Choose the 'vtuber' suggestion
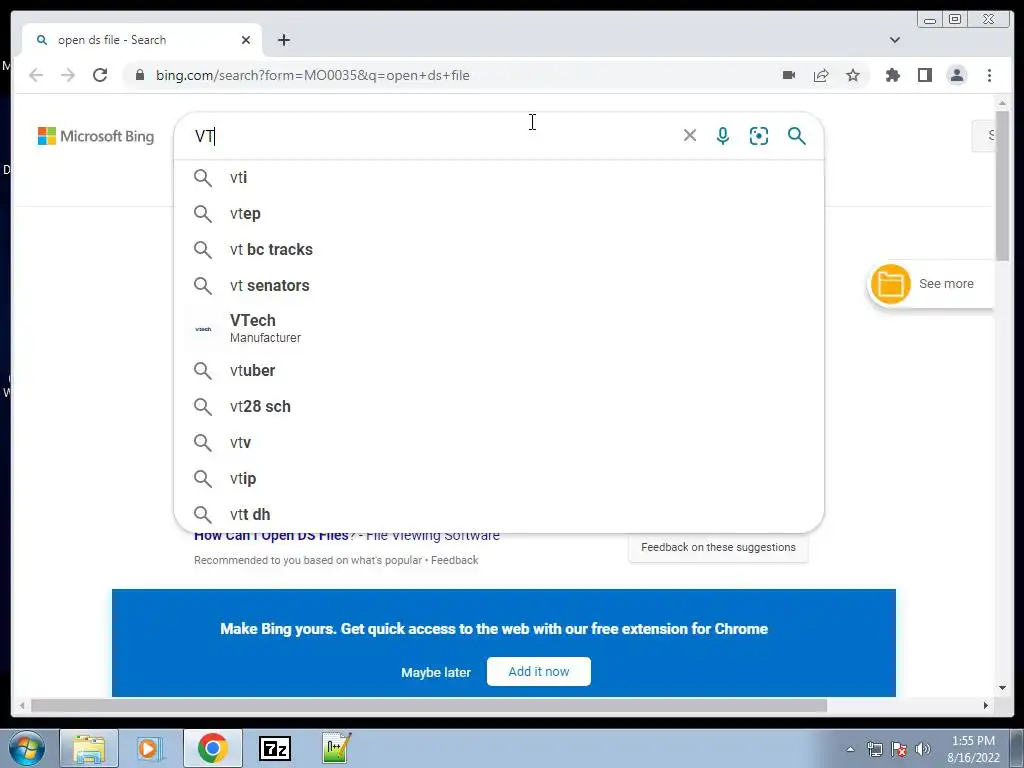This screenshot has width=1024, height=768. [499, 370]
